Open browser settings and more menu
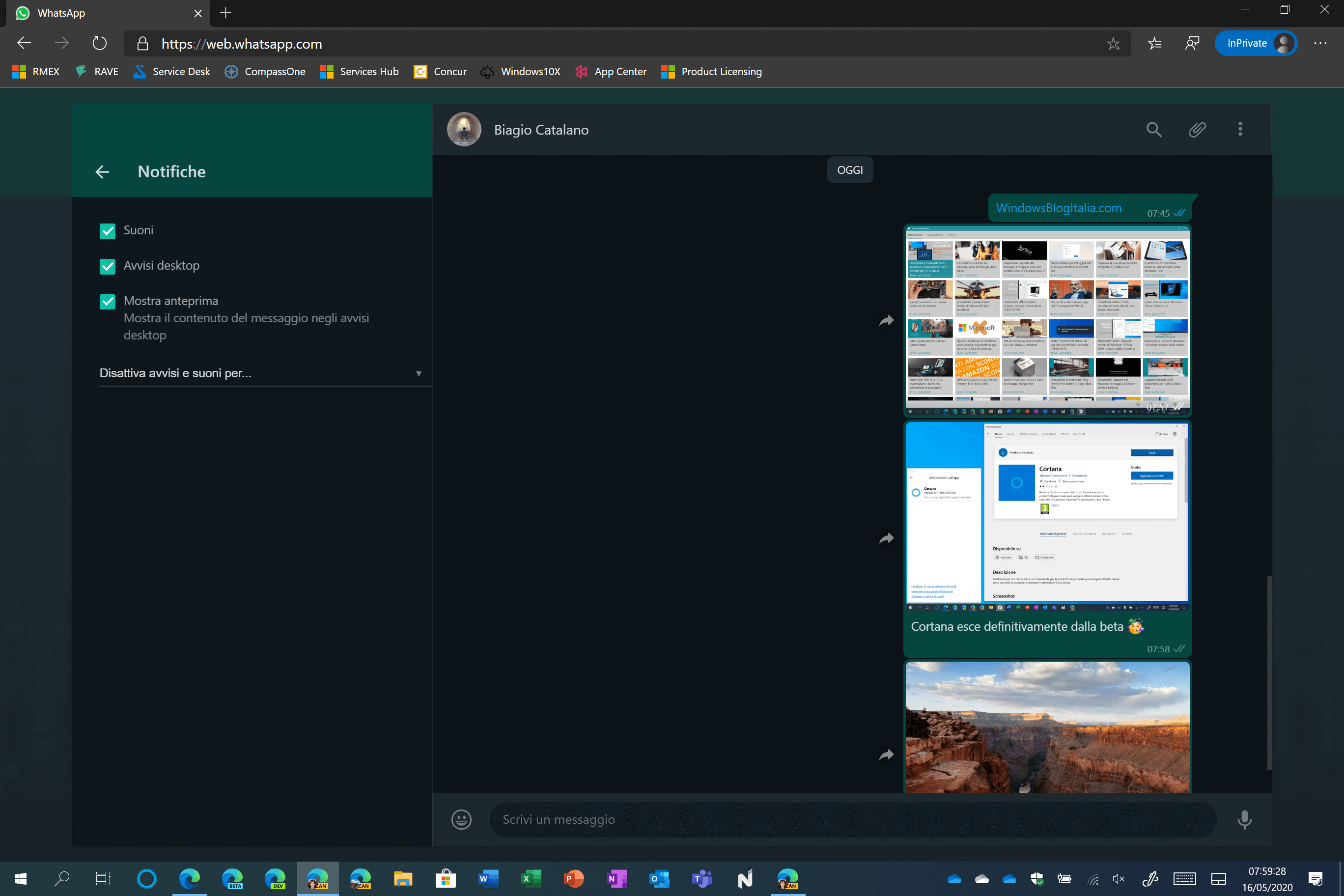 (1320, 43)
